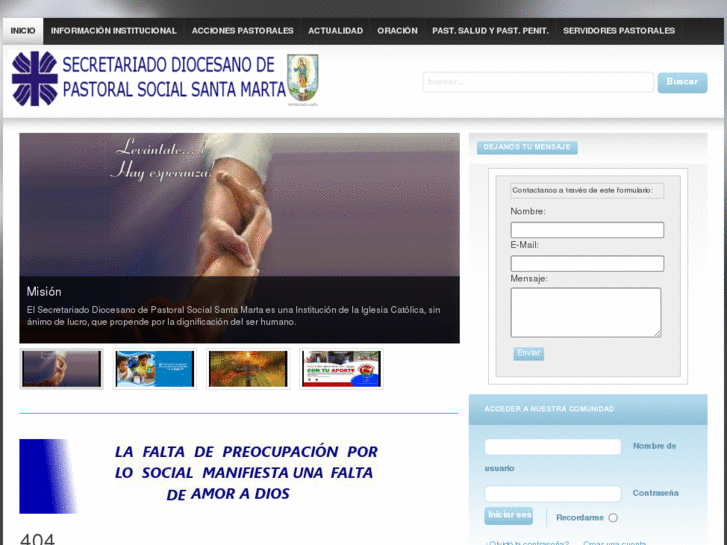This screenshot has width=727, height=545.
Task: Select the handshake slide thumbnail
Action: coord(61,369)
